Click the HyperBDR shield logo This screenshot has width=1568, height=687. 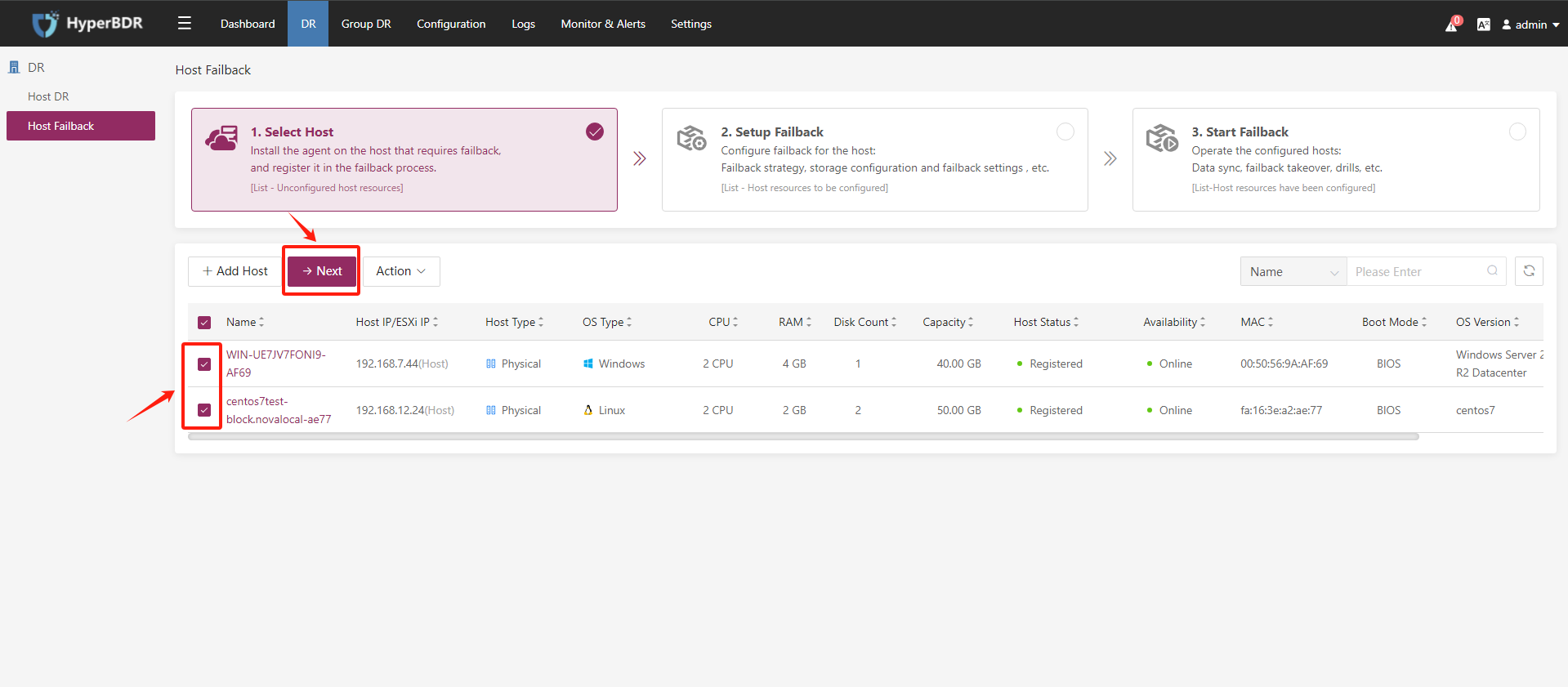pyautogui.click(x=45, y=24)
